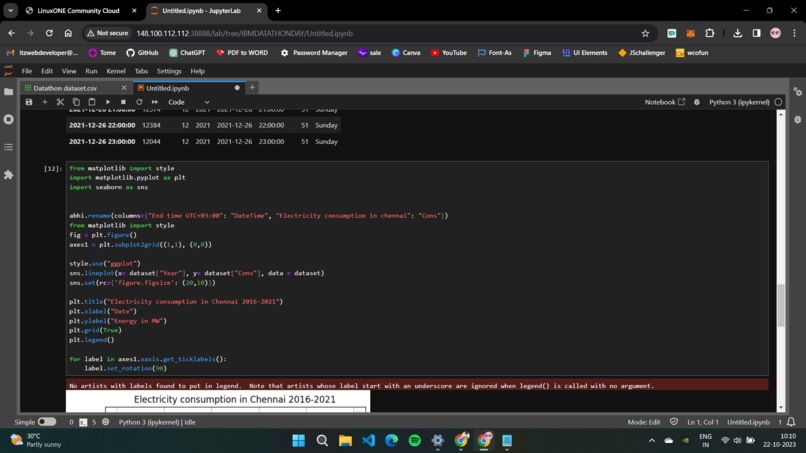Open the Kernel menu
806x453 pixels.
click(x=116, y=71)
